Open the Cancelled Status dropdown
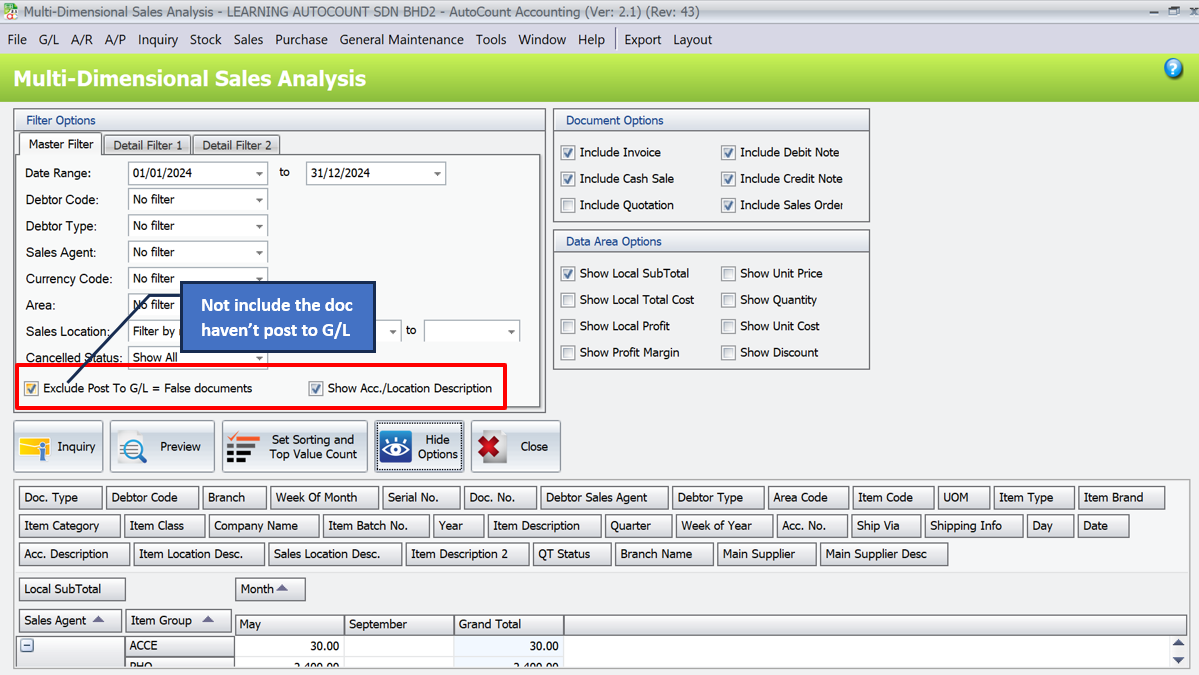Viewport: 1199px width, 675px height. 260,357
